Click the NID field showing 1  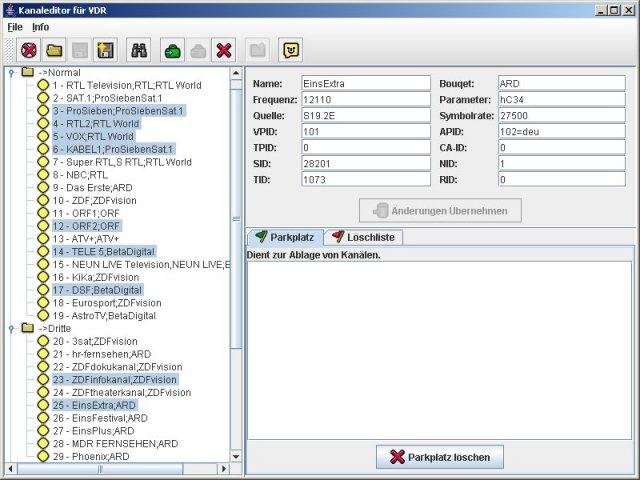(562, 164)
